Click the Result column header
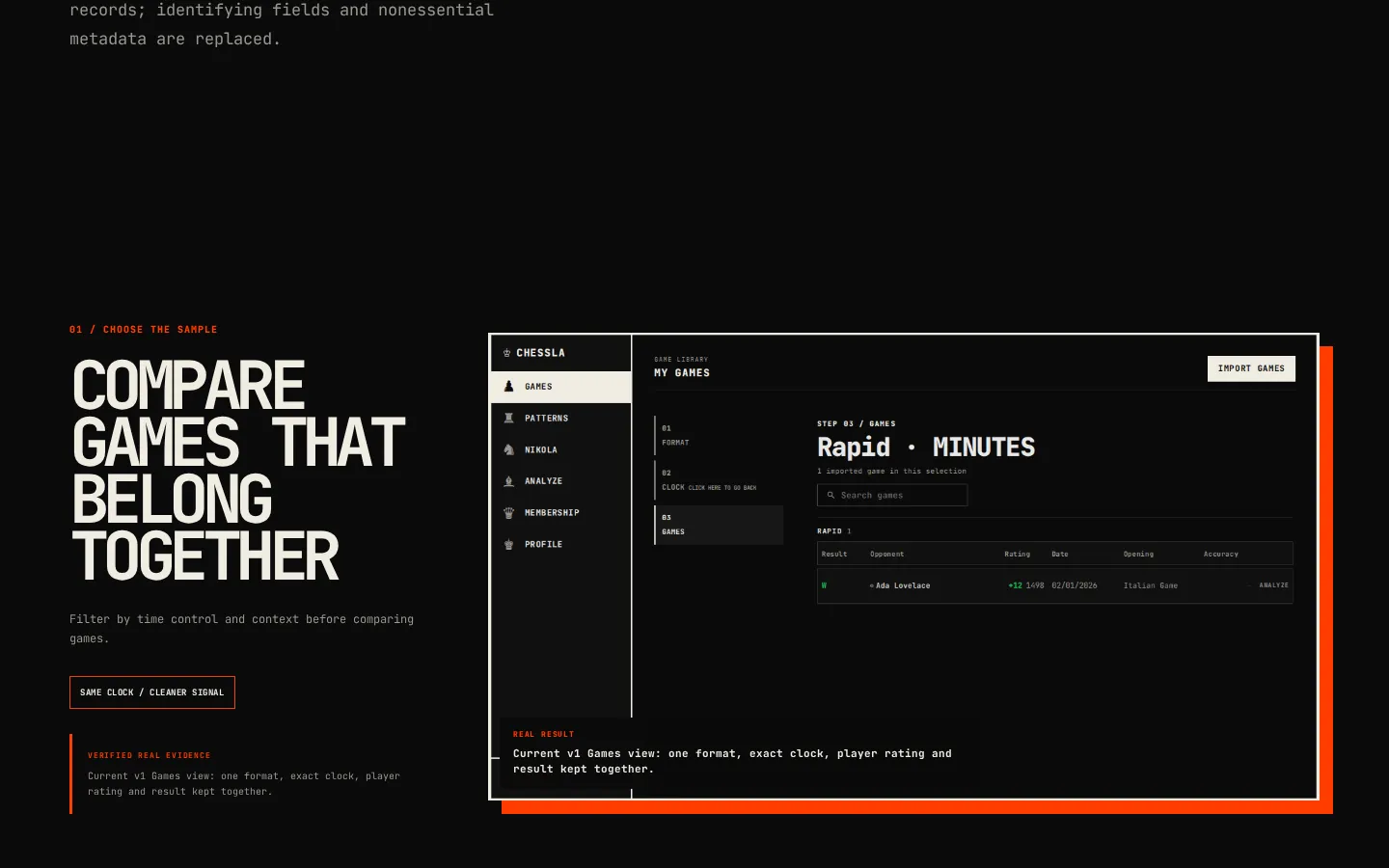The width and height of the screenshot is (1389, 868). tap(834, 555)
